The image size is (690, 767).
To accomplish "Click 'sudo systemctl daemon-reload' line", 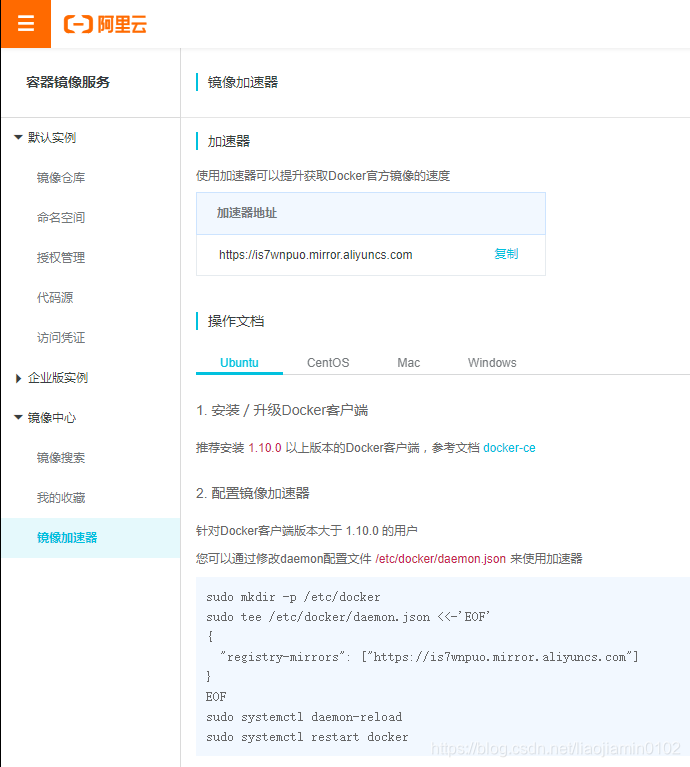I will [304, 717].
